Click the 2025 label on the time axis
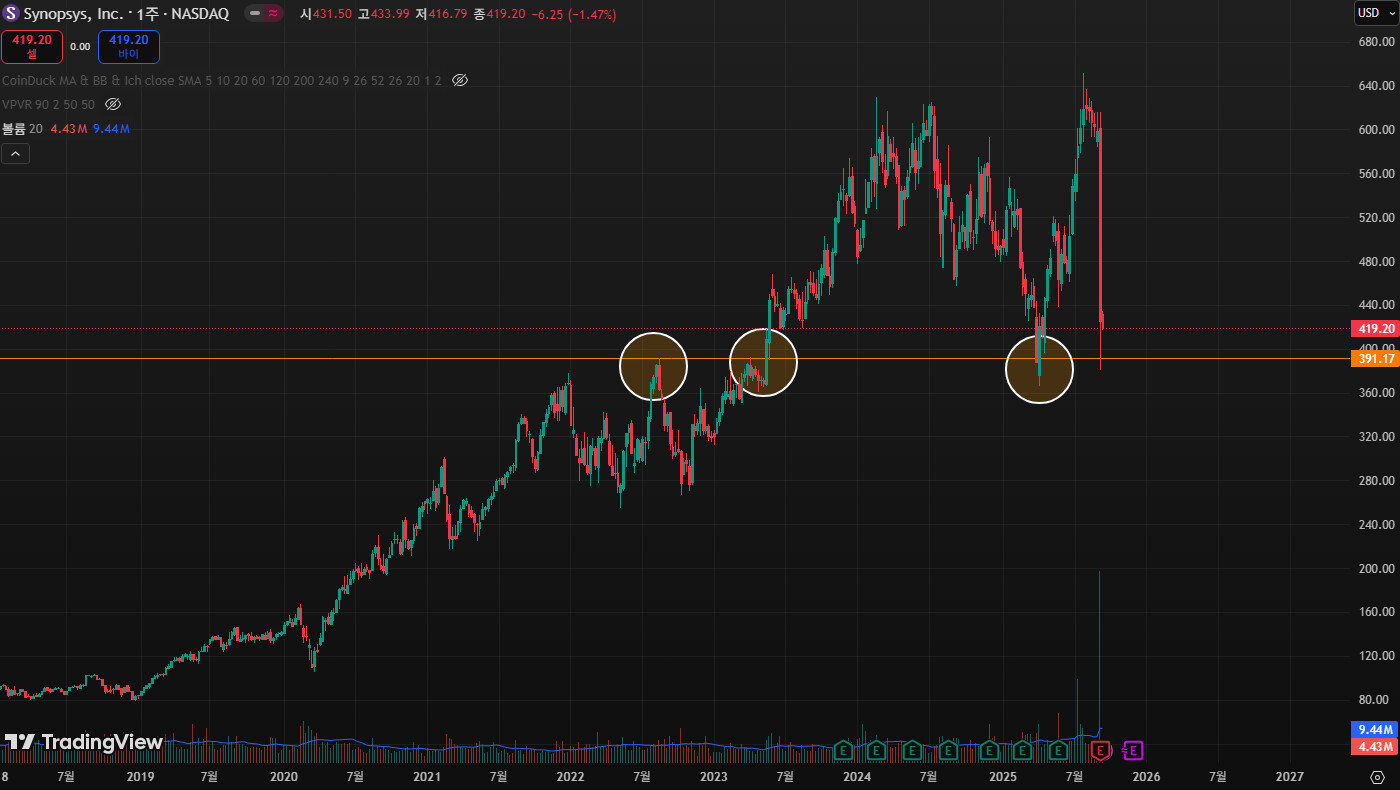Screen dimensions: 1400x790 (x=1002, y=776)
